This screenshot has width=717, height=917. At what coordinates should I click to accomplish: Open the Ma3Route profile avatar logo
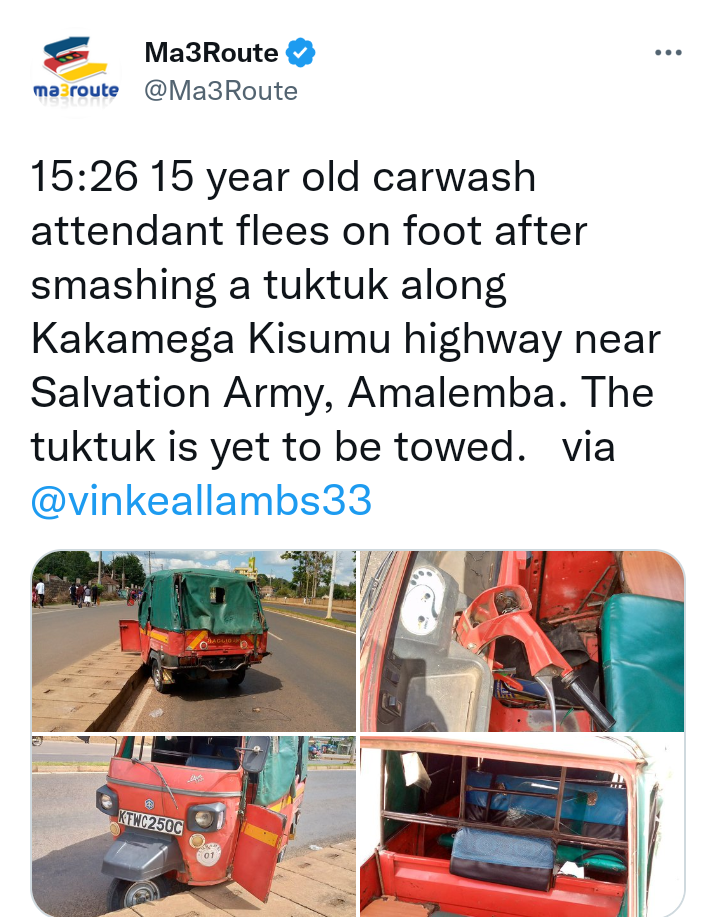click(x=75, y=73)
